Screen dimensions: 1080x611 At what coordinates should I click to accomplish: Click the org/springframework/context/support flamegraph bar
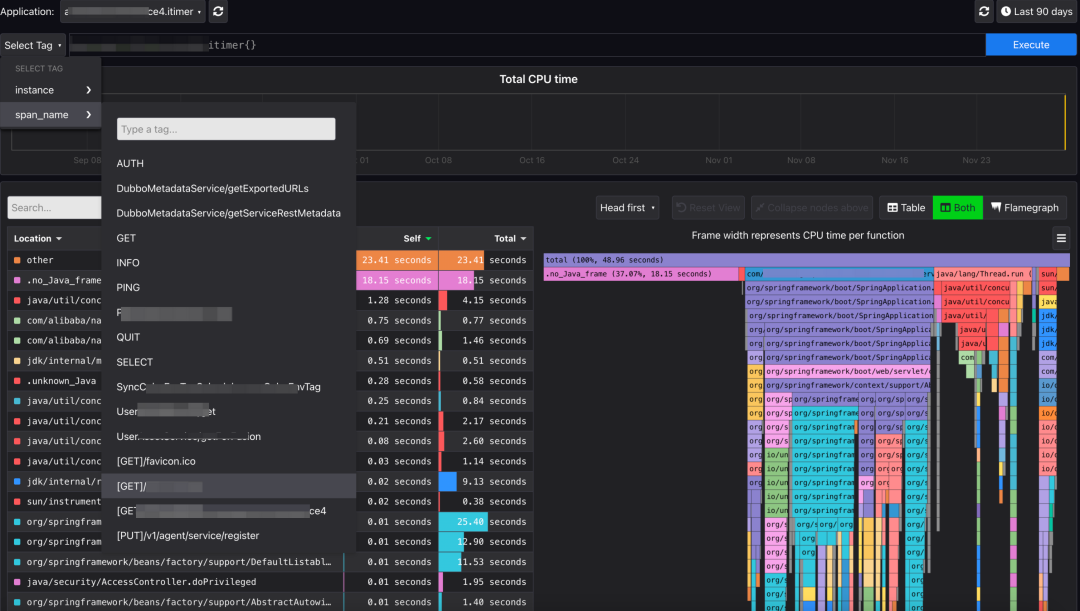tap(847, 386)
